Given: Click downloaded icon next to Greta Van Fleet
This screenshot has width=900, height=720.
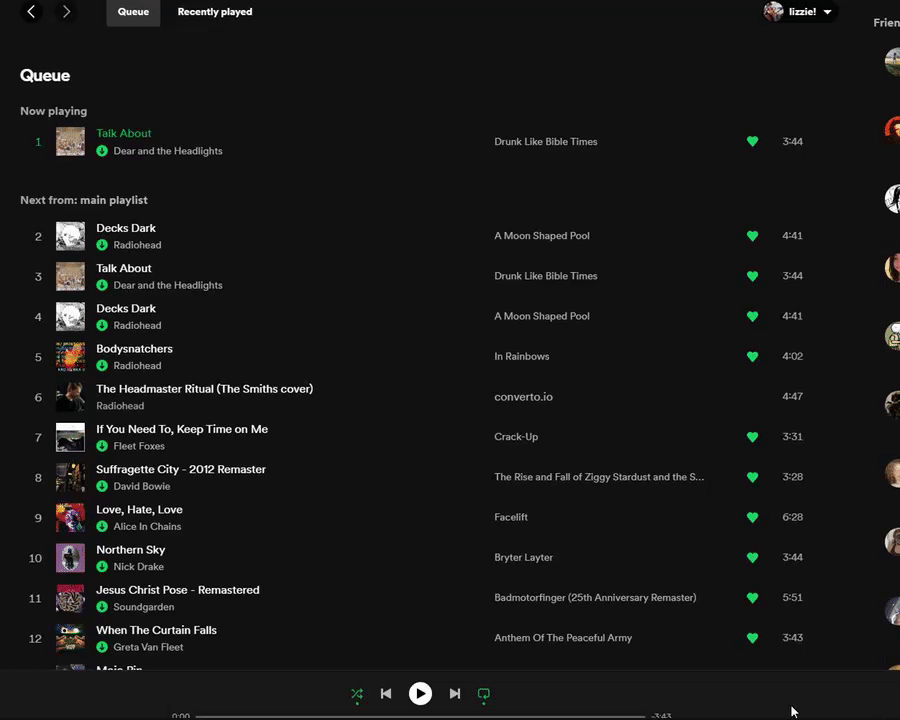Looking at the screenshot, I should [102, 647].
